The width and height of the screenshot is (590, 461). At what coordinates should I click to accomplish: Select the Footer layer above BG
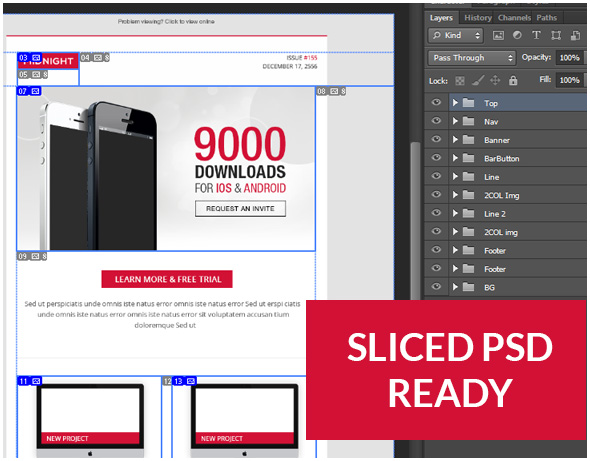coord(518,269)
